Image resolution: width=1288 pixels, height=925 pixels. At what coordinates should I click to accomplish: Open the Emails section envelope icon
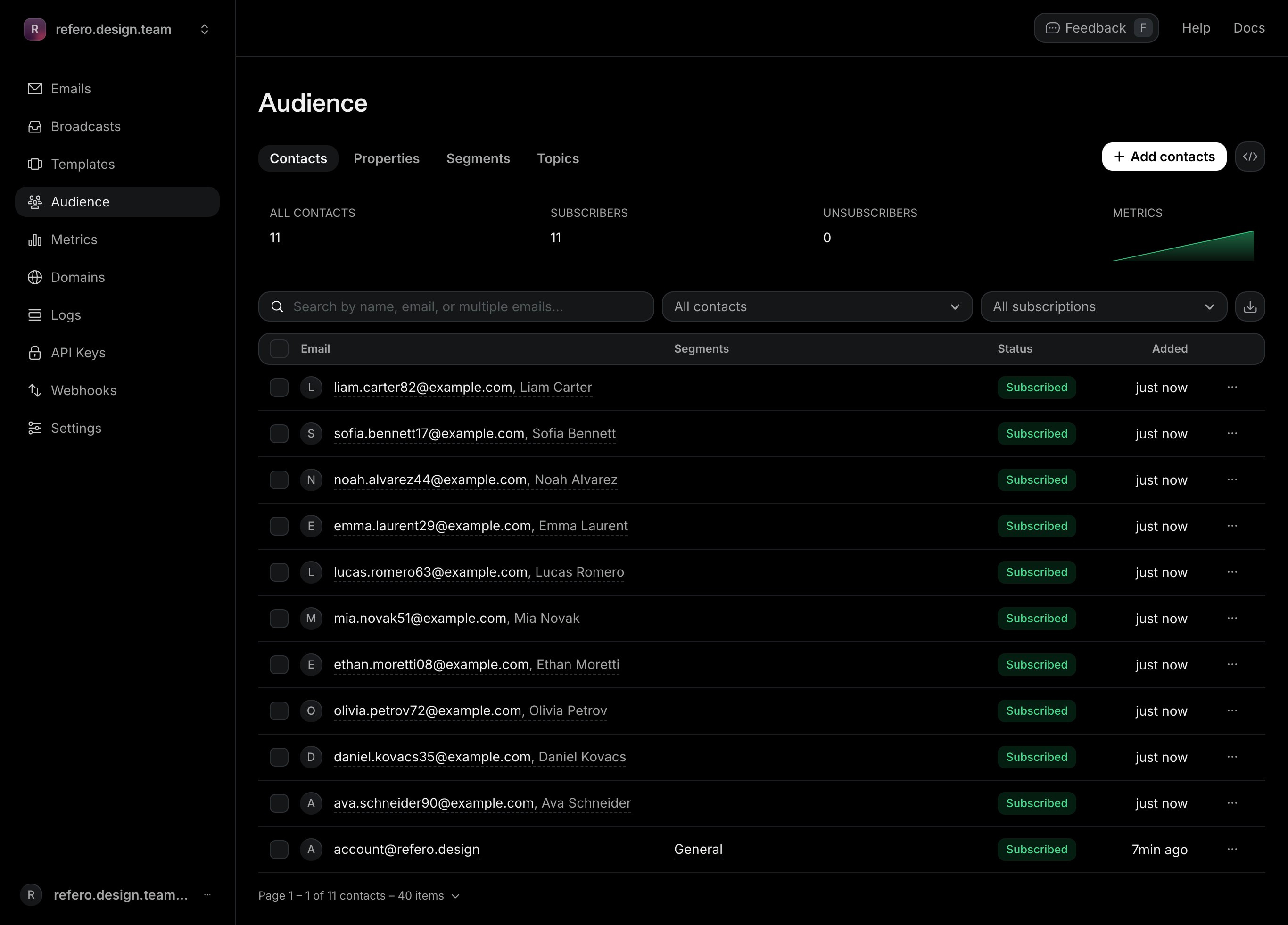coord(34,89)
